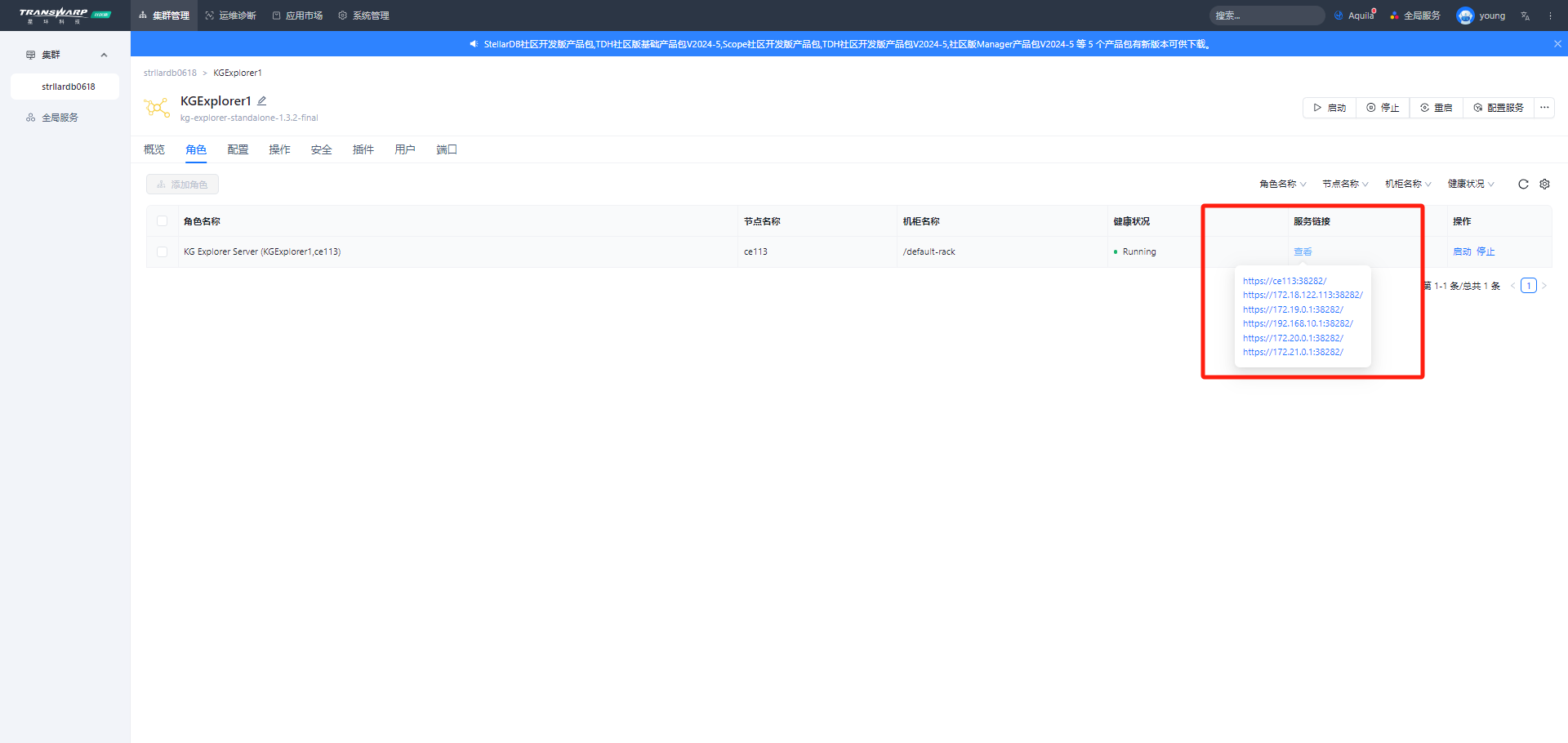Open the 健康状况 filter dropdown
Viewport: 1568px width, 743px height.
(1472, 185)
